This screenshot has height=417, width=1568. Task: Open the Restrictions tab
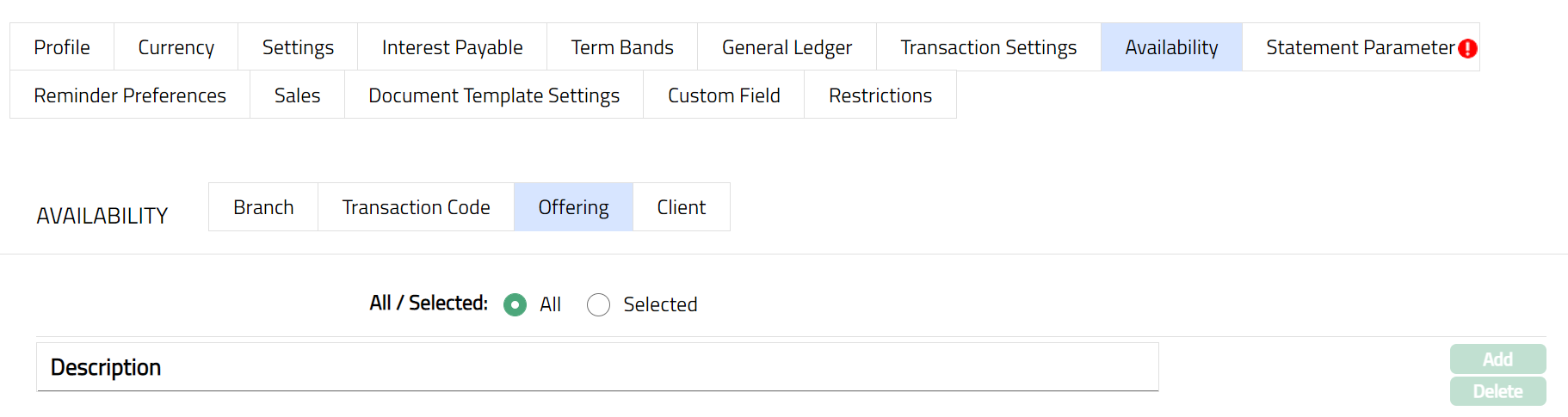coord(880,95)
